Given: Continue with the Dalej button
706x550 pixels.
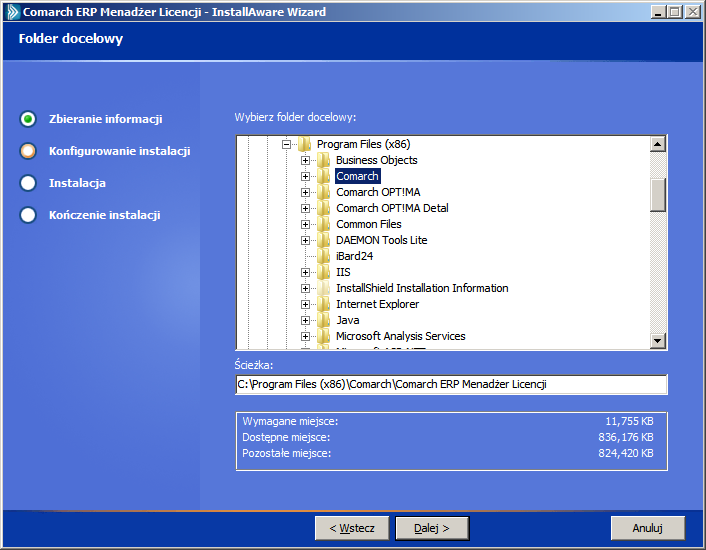Looking at the screenshot, I should pos(432,528).
